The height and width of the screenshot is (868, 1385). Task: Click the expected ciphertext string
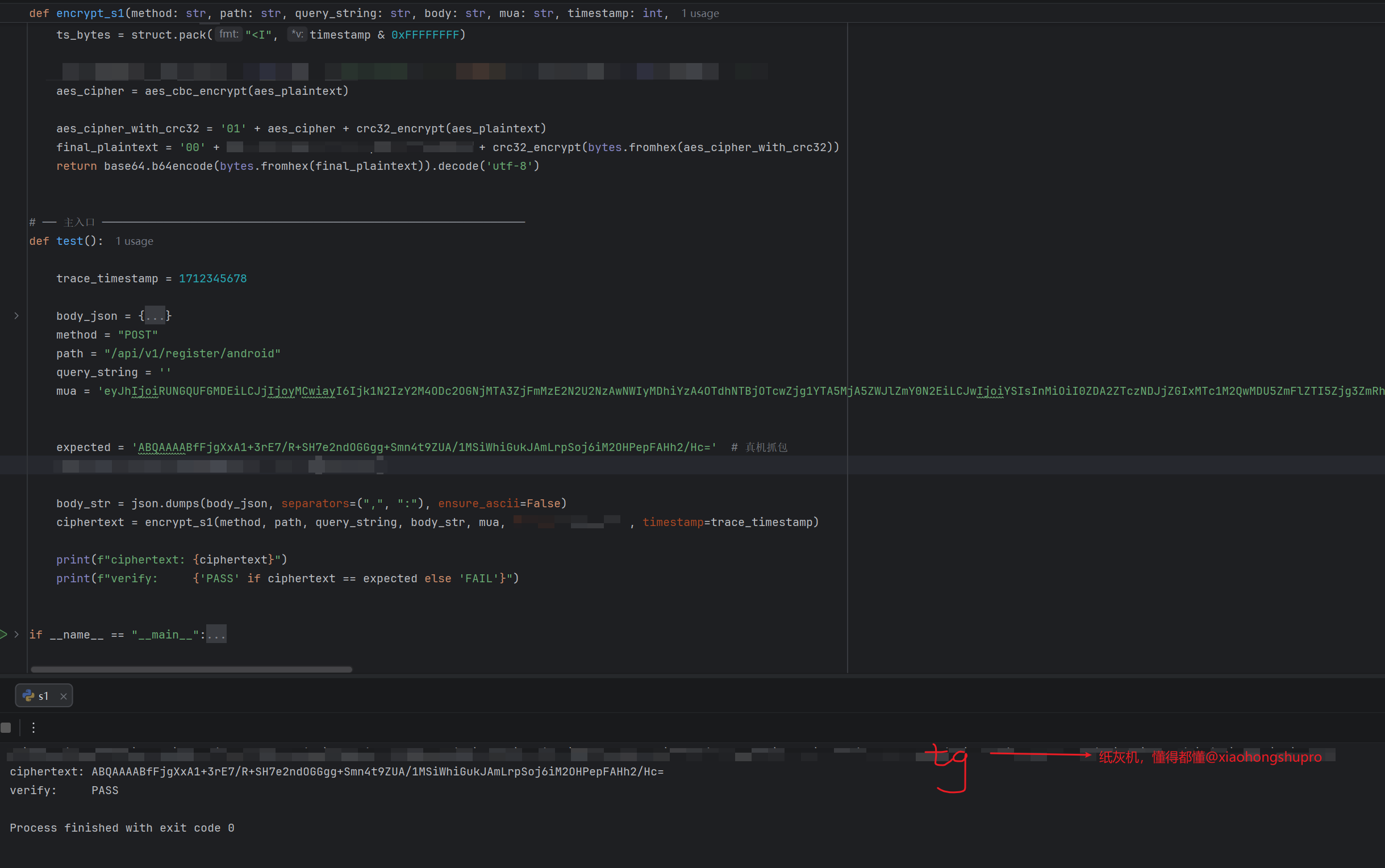click(x=424, y=447)
